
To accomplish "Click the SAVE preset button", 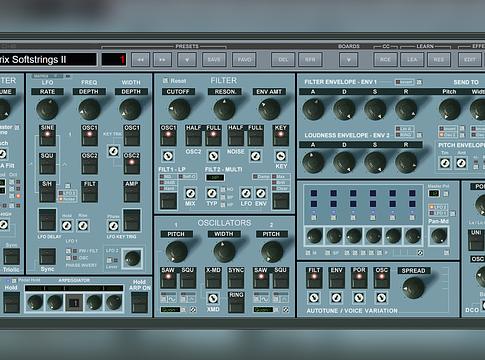I will click(214, 60).
